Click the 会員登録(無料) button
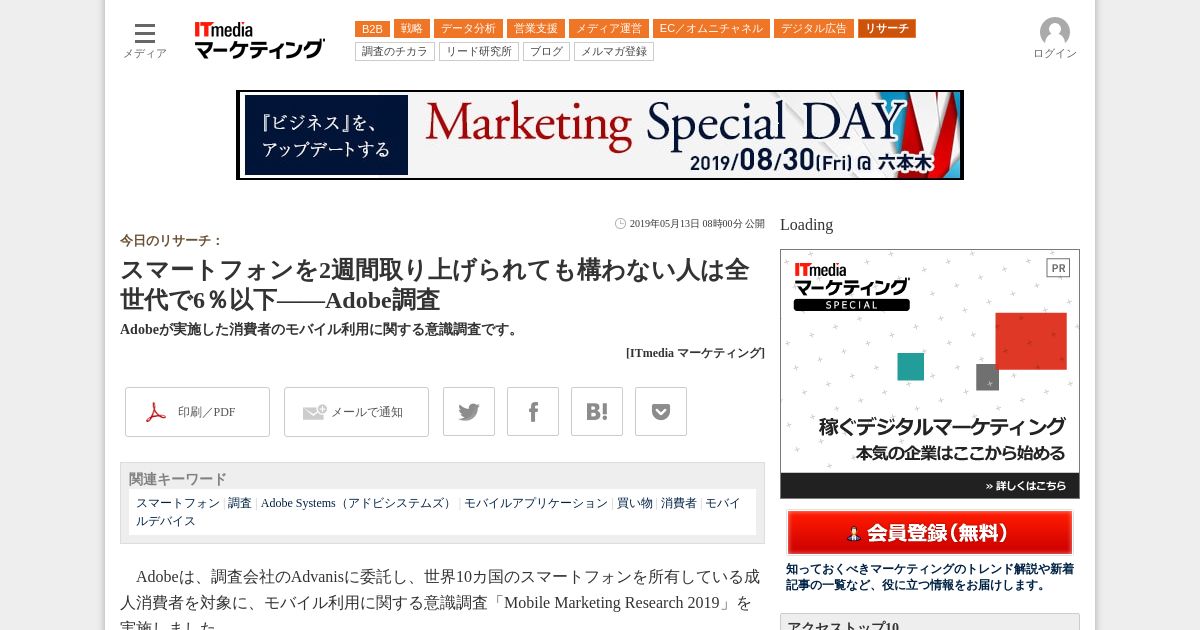Viewport: 1200px width, 630px height. 930,533
